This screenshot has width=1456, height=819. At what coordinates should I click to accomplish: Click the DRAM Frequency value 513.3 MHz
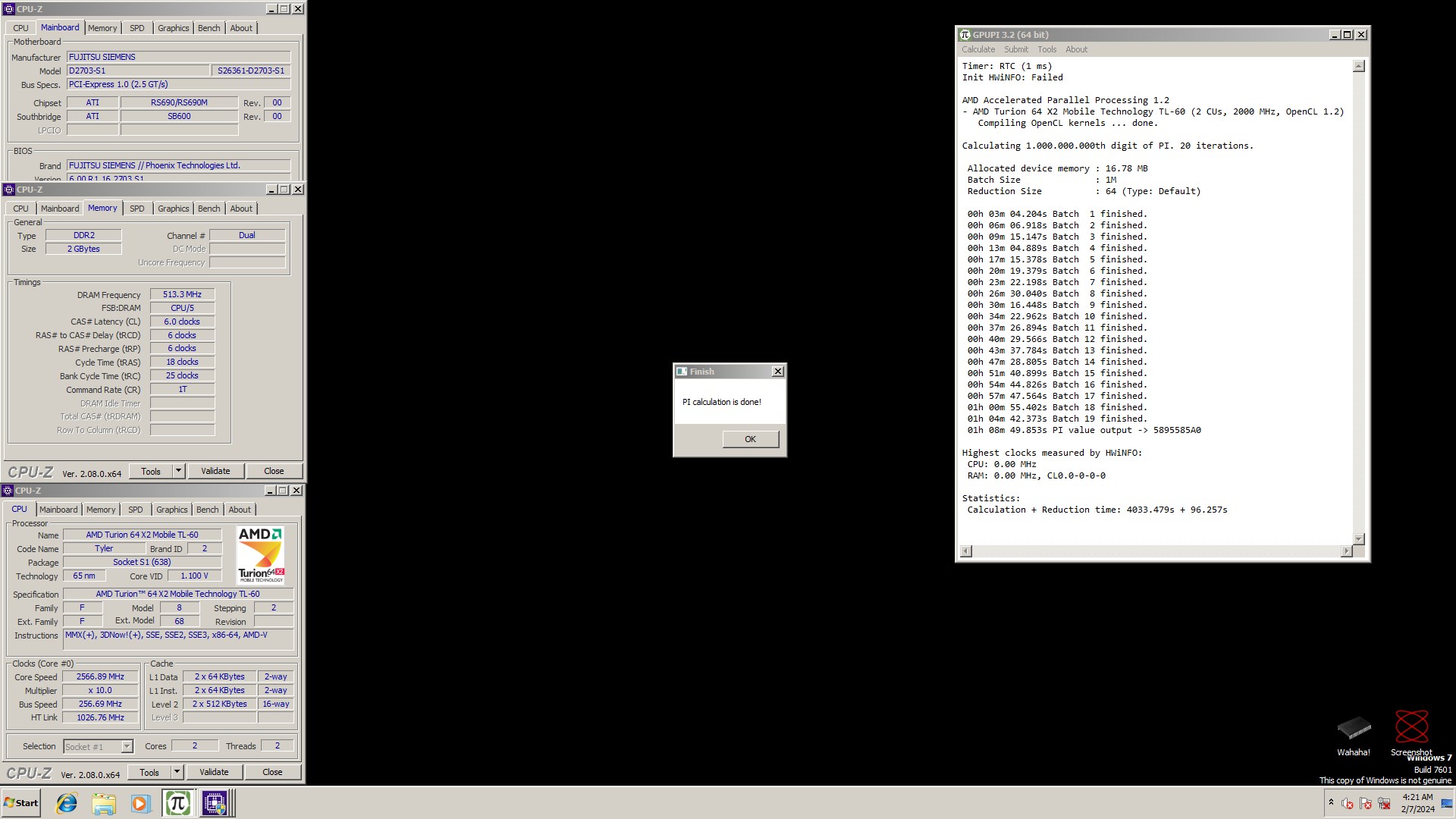tap(182, 294)
